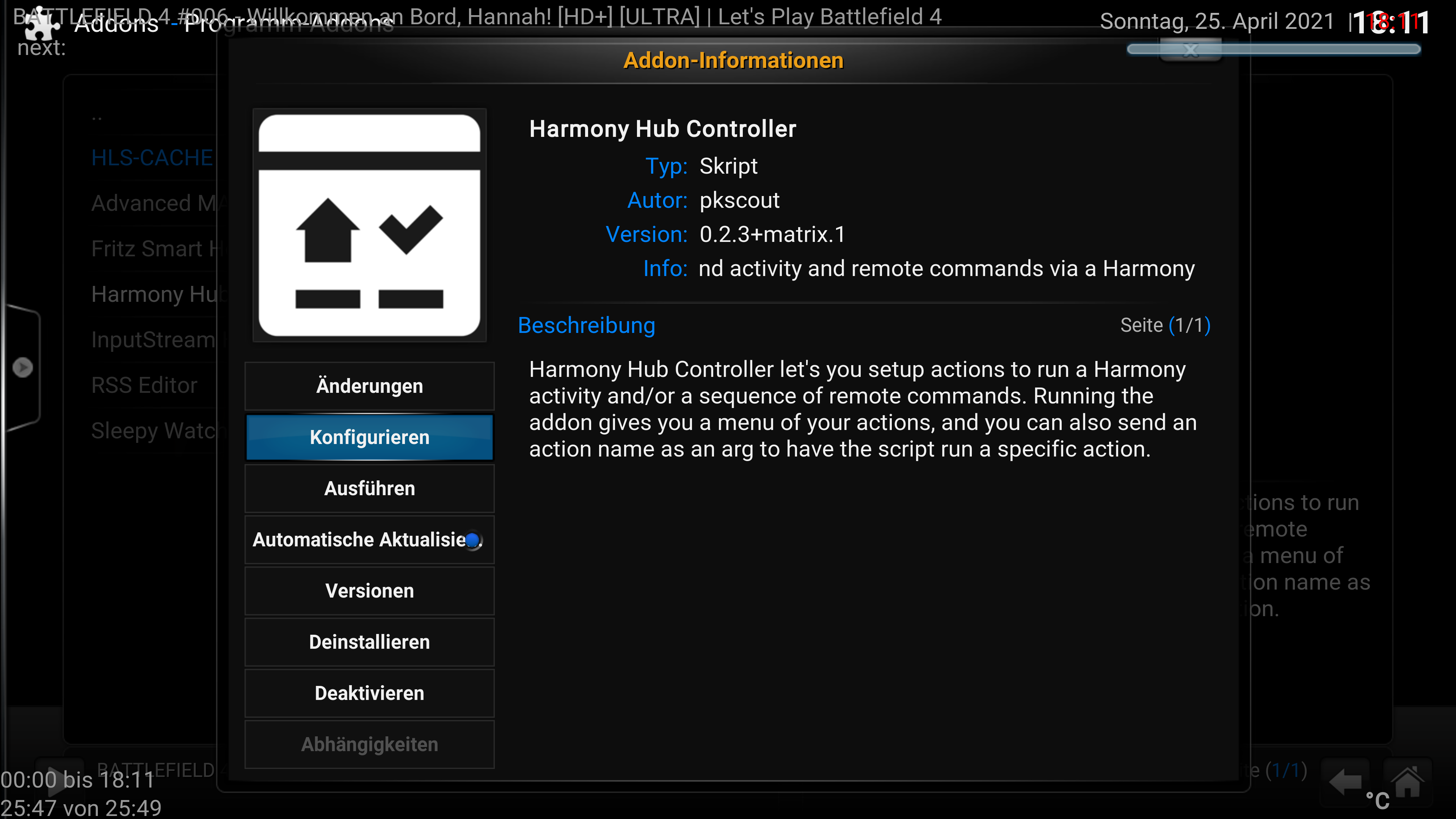Open the Änderungen changelog
This screenshot has width=1456, height=819.
click(x=369, y=386)
